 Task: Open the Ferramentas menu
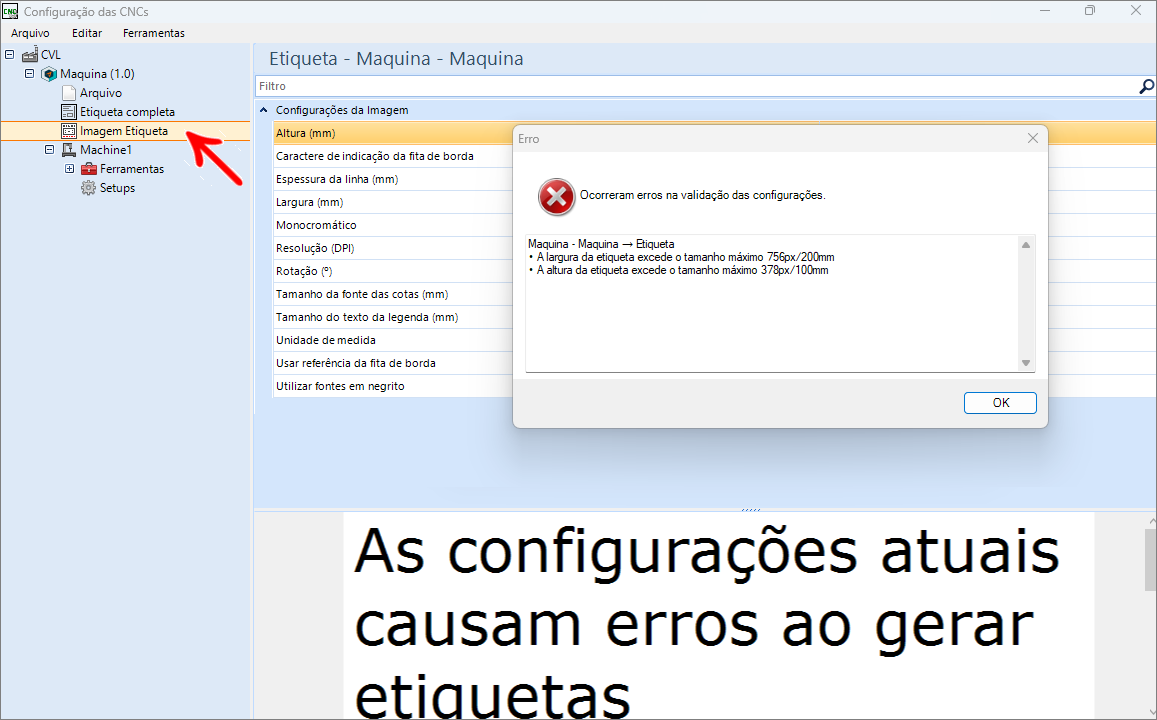pos(153,33)
